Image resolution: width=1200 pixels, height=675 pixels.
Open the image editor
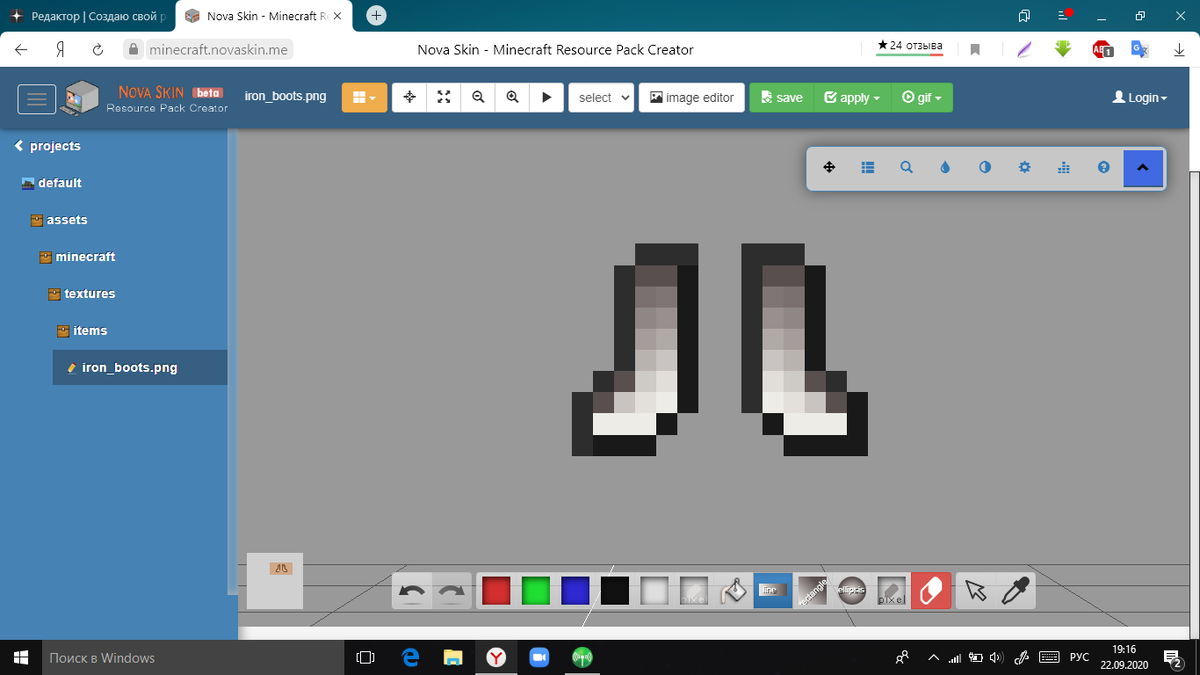pyautogui.click(x=692, y=97)
